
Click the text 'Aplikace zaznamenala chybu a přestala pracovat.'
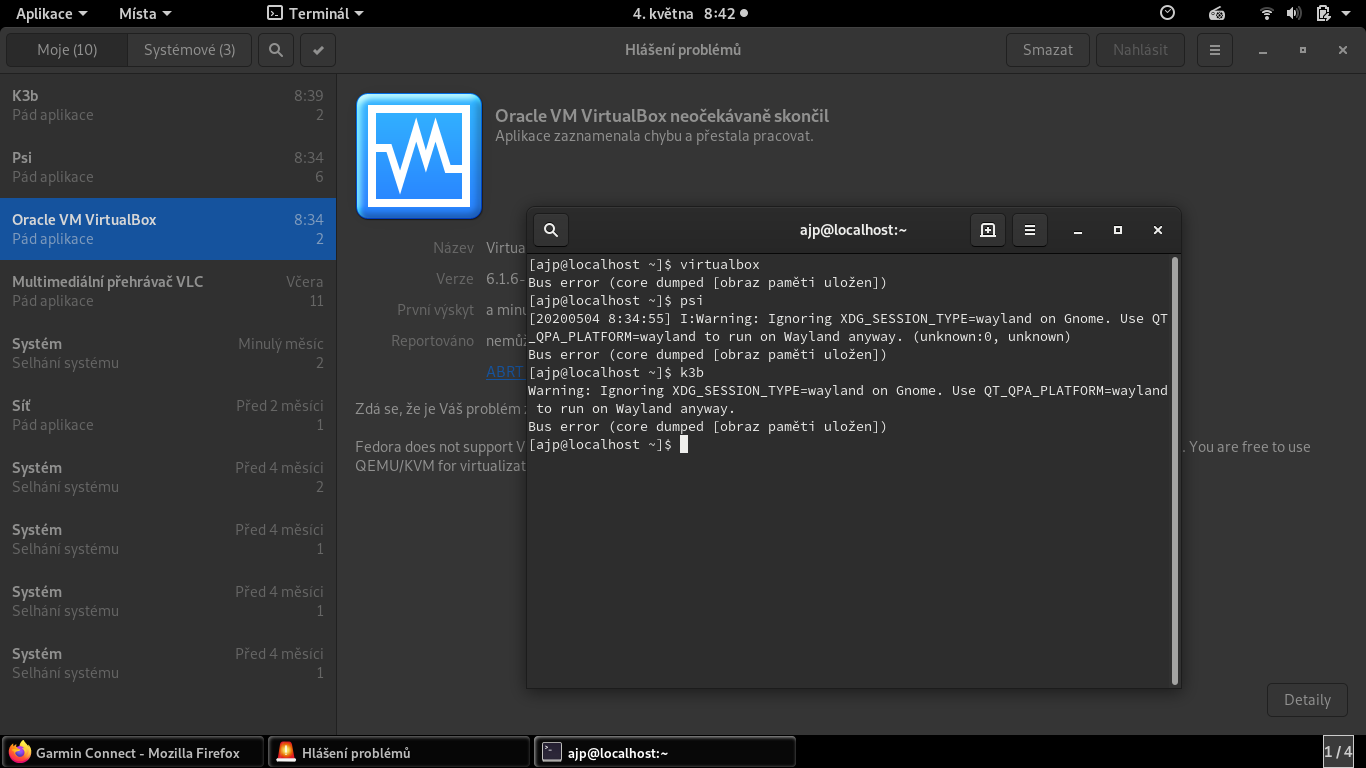[654, 136]
